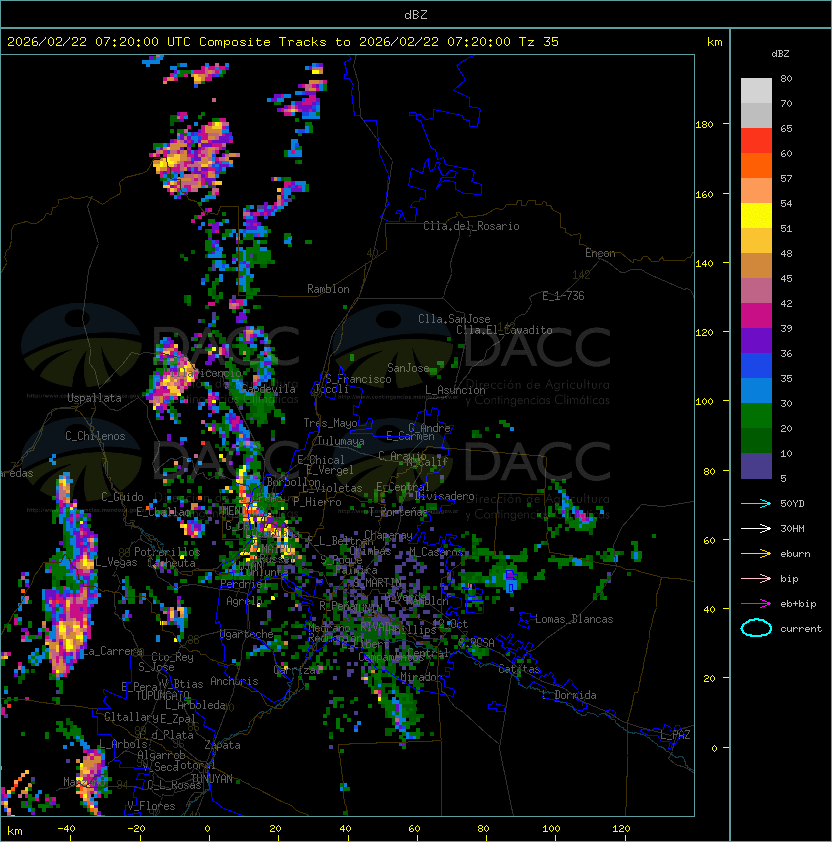
Task: Click the 'km' label at bottom-left axis
Action: [15, 831]
